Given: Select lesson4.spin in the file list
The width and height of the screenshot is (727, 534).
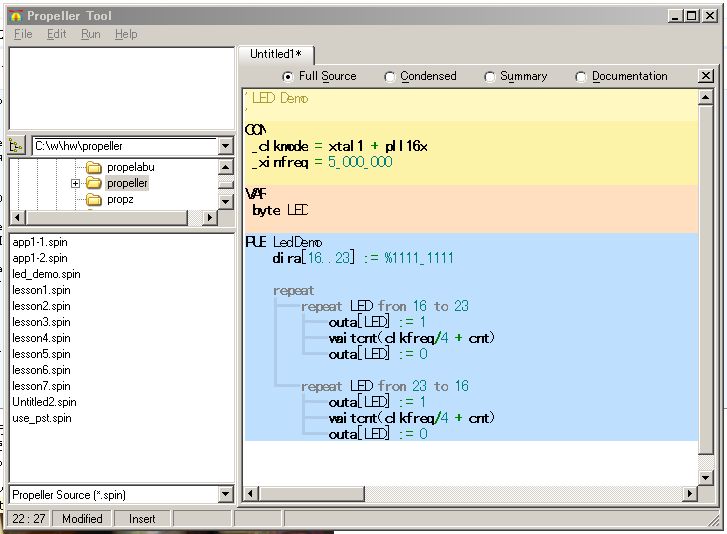Looking at the screenshot, I should [41, 338].
